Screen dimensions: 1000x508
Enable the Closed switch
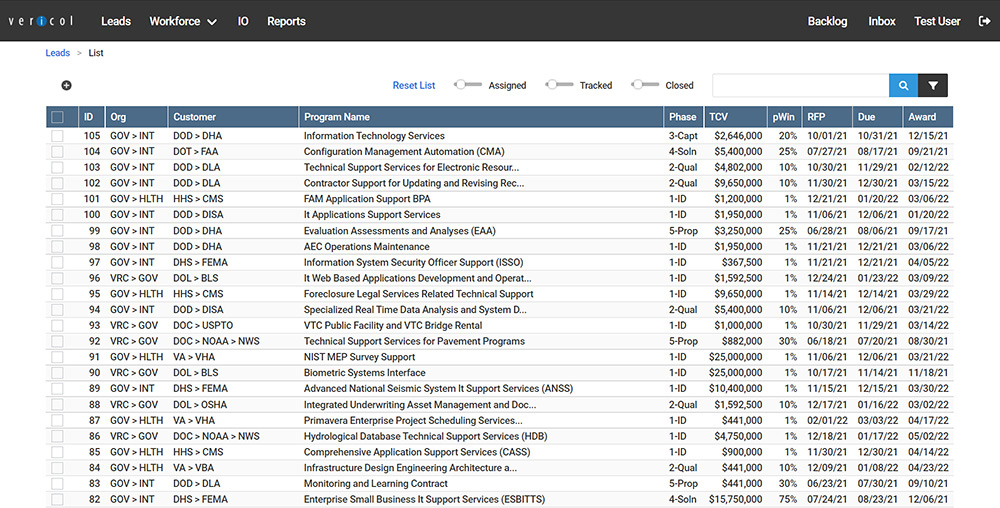coord(645,85)
